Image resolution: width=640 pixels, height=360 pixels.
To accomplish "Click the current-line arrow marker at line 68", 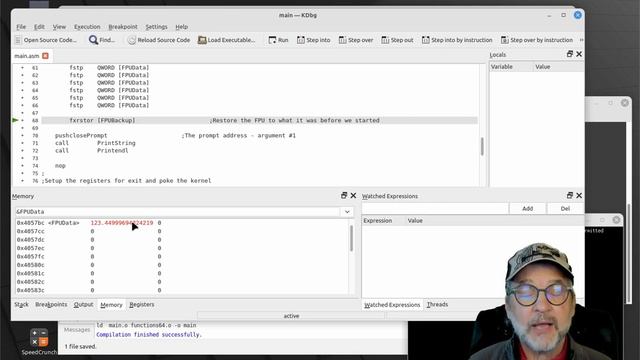I will click(x=15, y=120).
